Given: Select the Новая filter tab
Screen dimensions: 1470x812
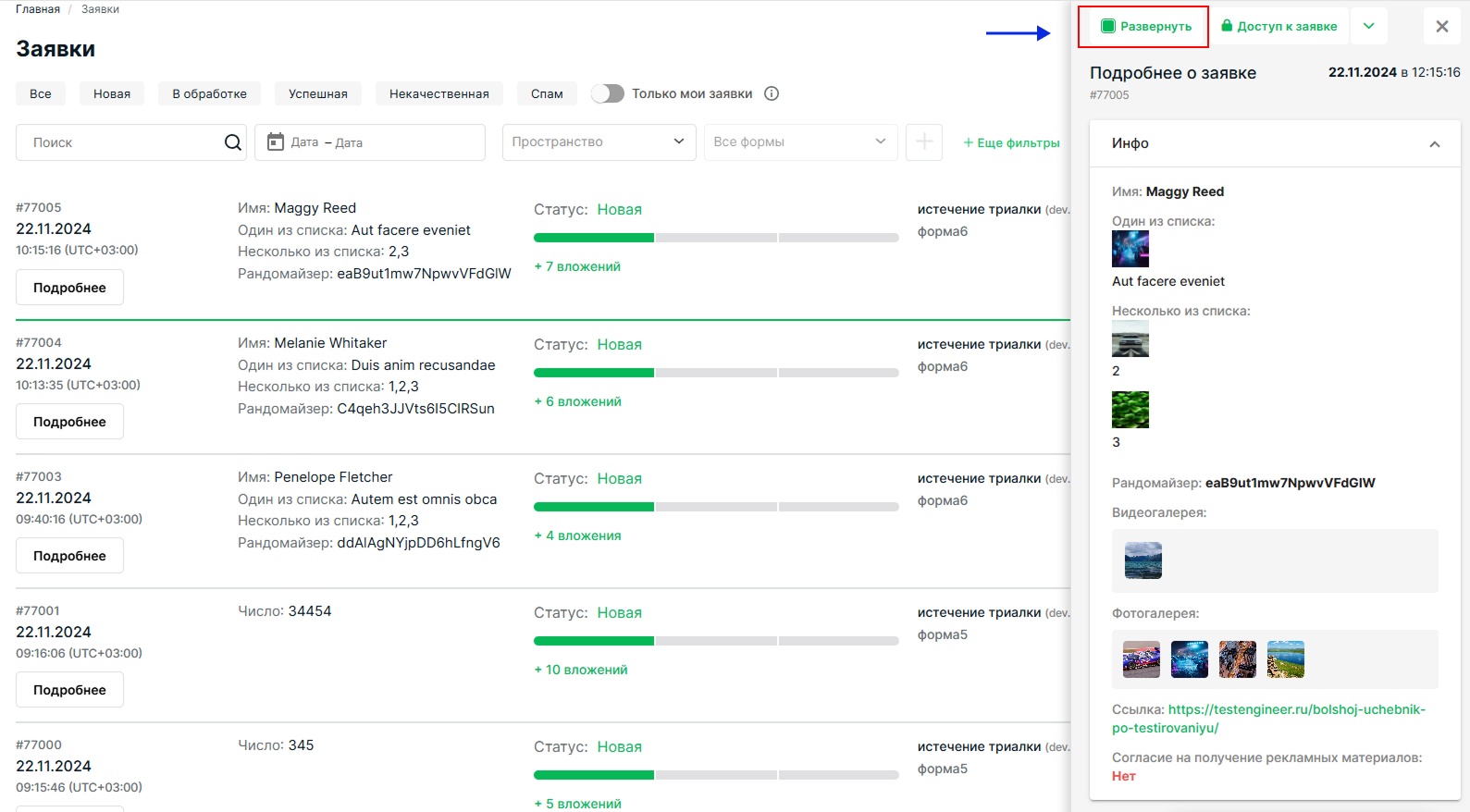Looking at the screenshot, I should (112, 93).
